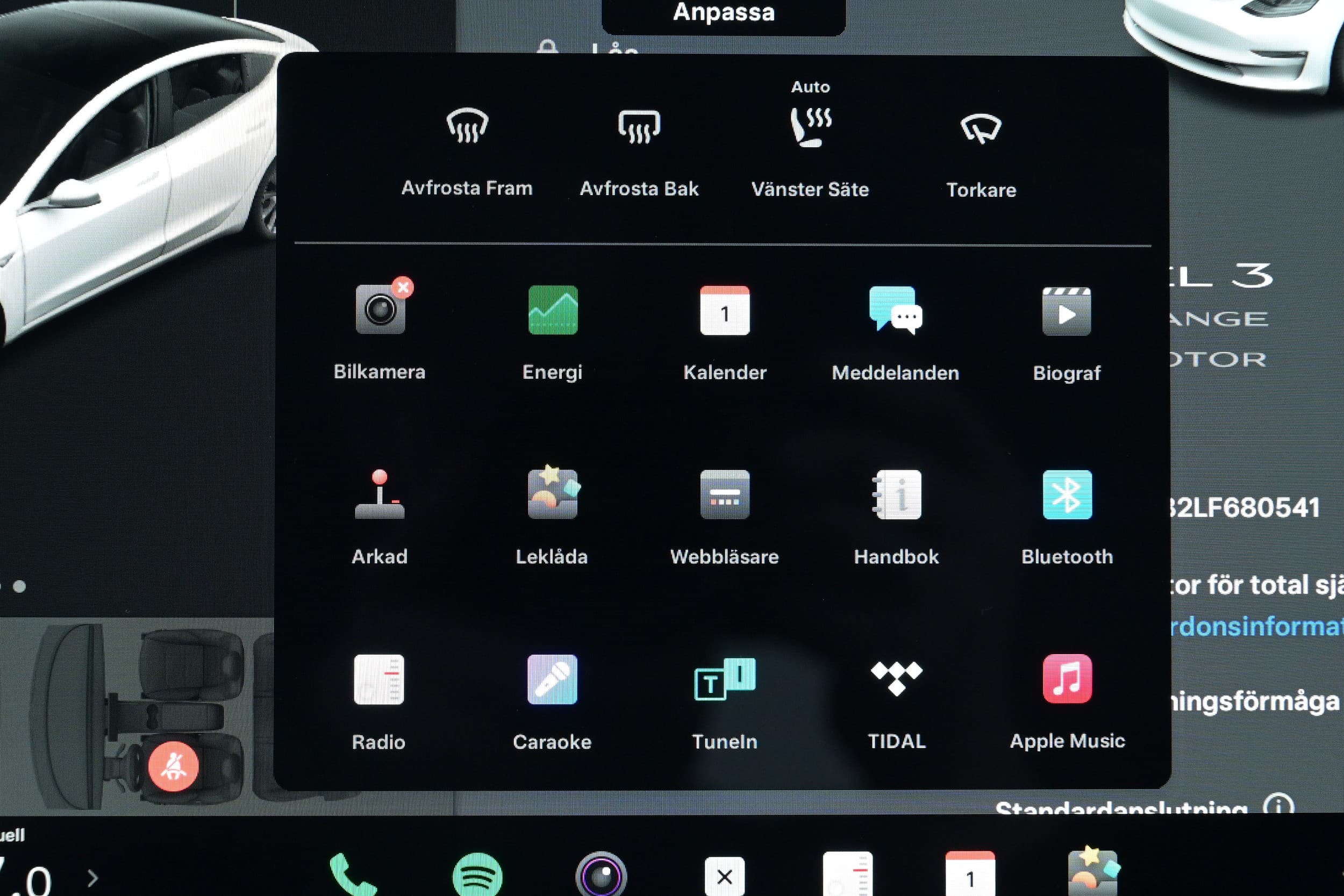Image resolution: width=1344 pixels, height=896 pixels.
Task: Remove Bilkamera using red X badge
Action: click(x=403, y=288)
